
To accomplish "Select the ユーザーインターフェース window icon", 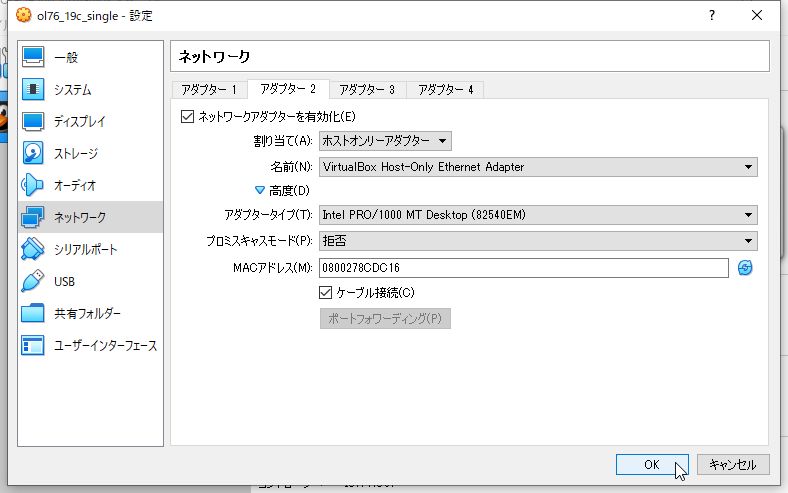I will click(33, 345).
